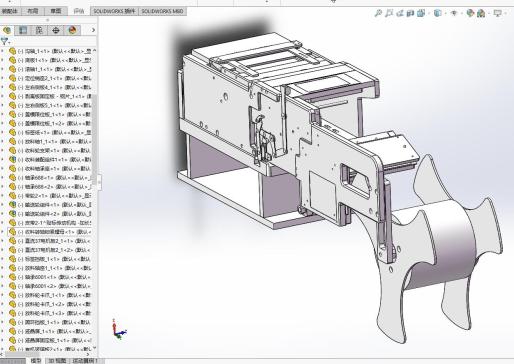Viewport: 514px width, 364px height.
Task: Switch to the 草图 ribbon tab
Action: pyautogui.click(x=56, y=11)
